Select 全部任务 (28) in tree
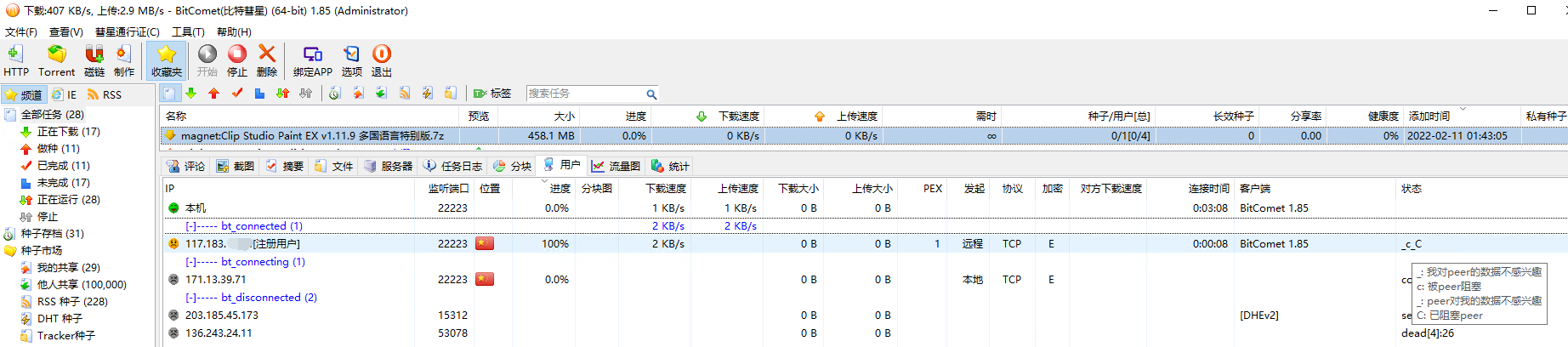Image resolution: width=1568 pixels, height=347 pixels. tap(53, 114)
